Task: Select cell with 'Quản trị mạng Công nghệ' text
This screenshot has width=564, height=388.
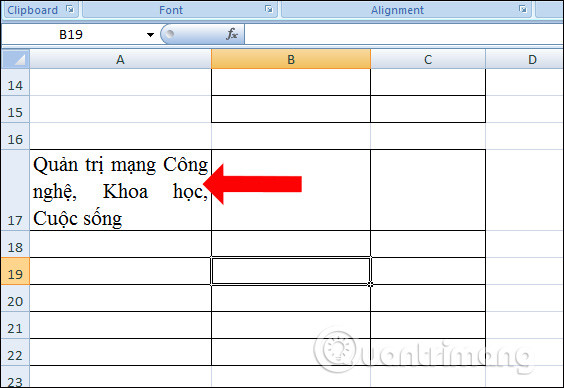Action: [120, 190]
